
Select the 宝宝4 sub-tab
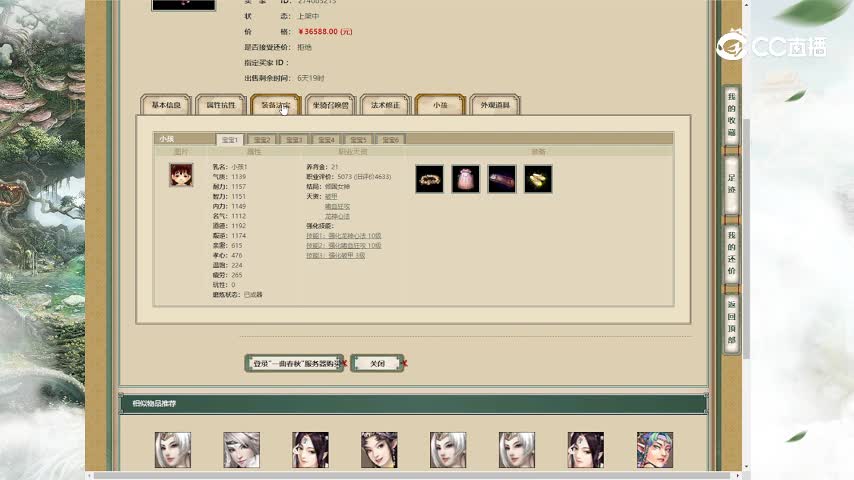point(326,140)
